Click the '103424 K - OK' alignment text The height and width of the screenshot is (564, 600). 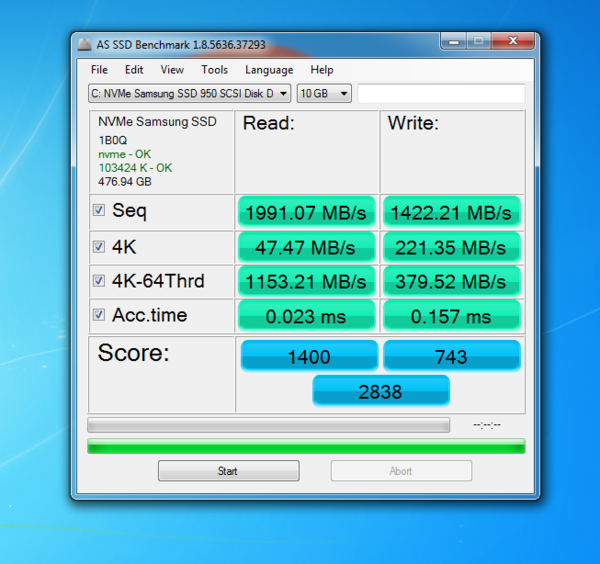click(x=135, y=168)
